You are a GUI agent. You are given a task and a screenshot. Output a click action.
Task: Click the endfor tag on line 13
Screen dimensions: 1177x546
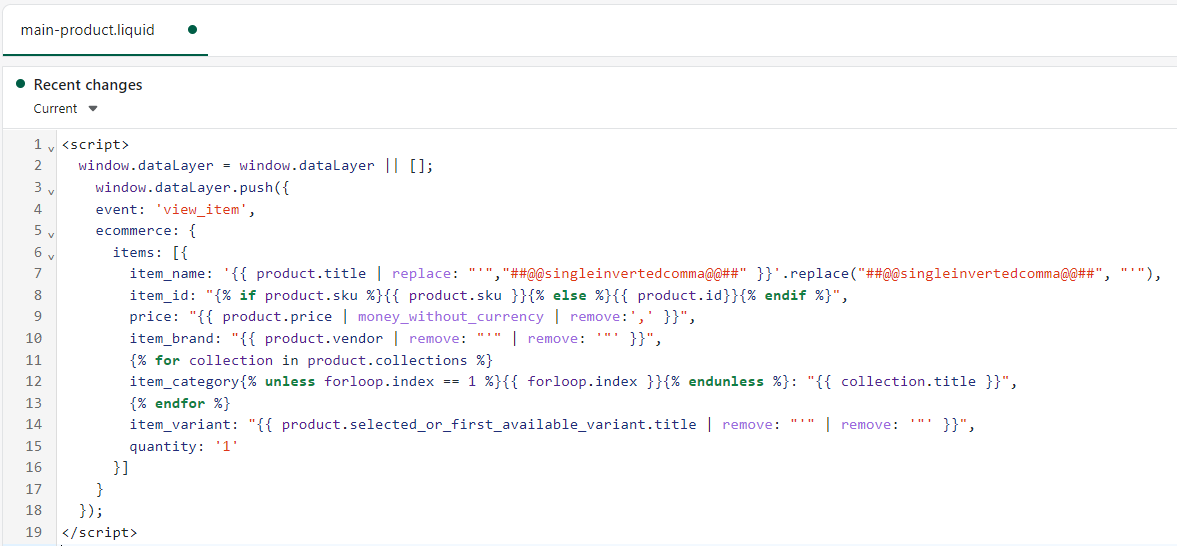click(179, 404)
